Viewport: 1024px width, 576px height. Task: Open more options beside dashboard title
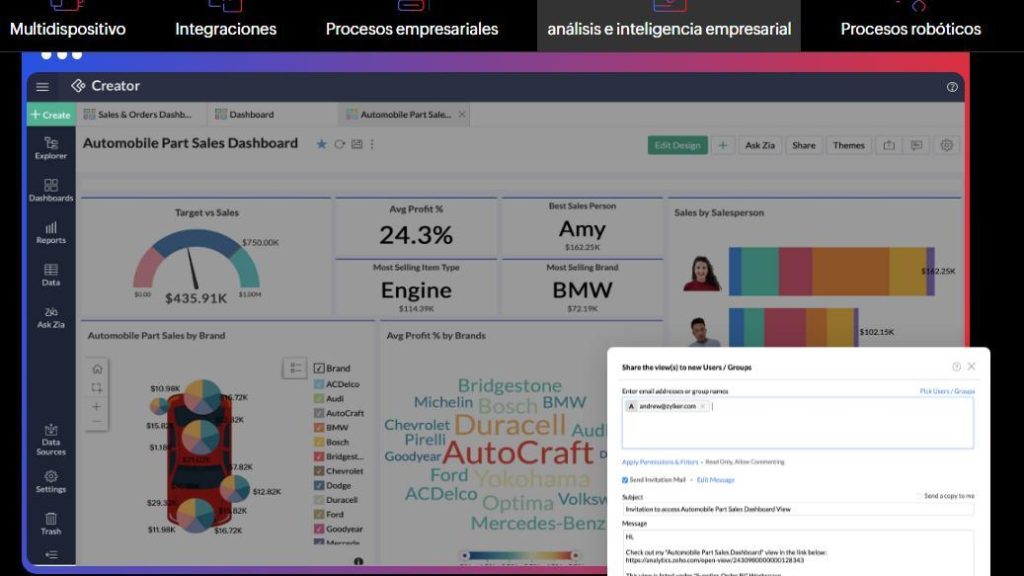(372, 144)
